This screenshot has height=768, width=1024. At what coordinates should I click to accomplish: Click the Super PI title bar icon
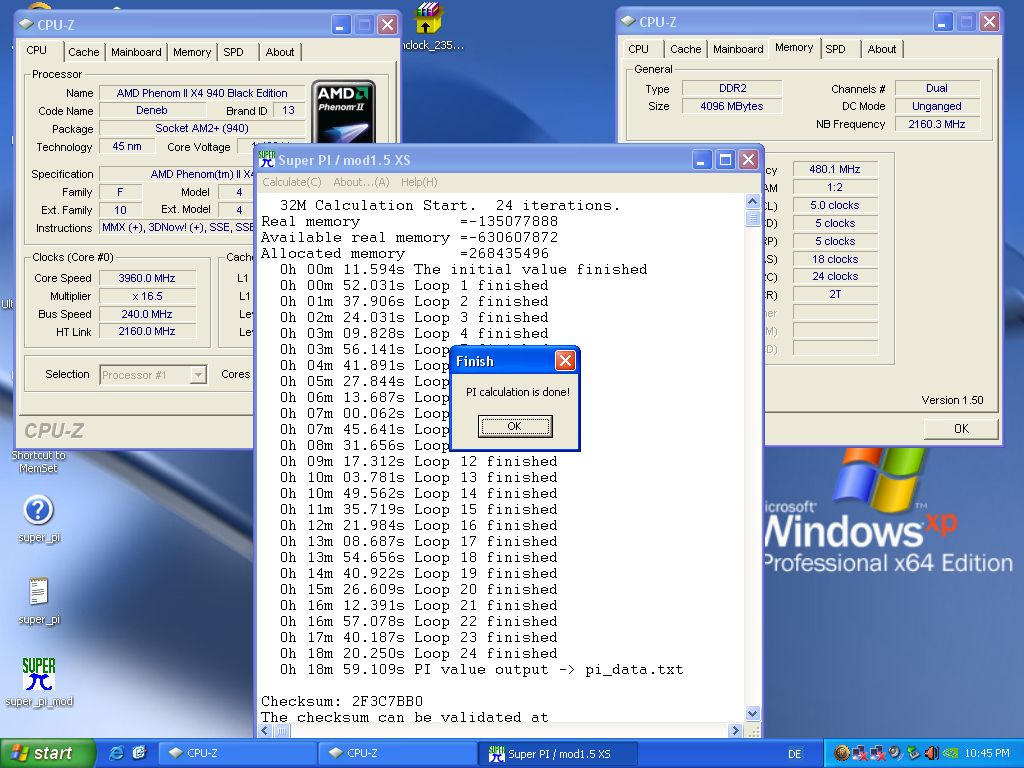pos(266,159)
